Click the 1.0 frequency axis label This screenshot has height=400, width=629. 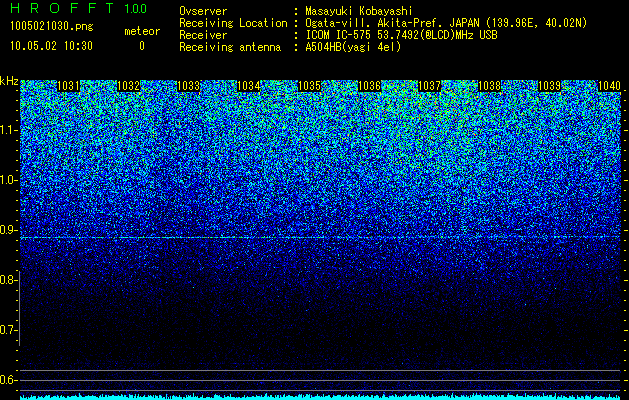pos(8,180)
